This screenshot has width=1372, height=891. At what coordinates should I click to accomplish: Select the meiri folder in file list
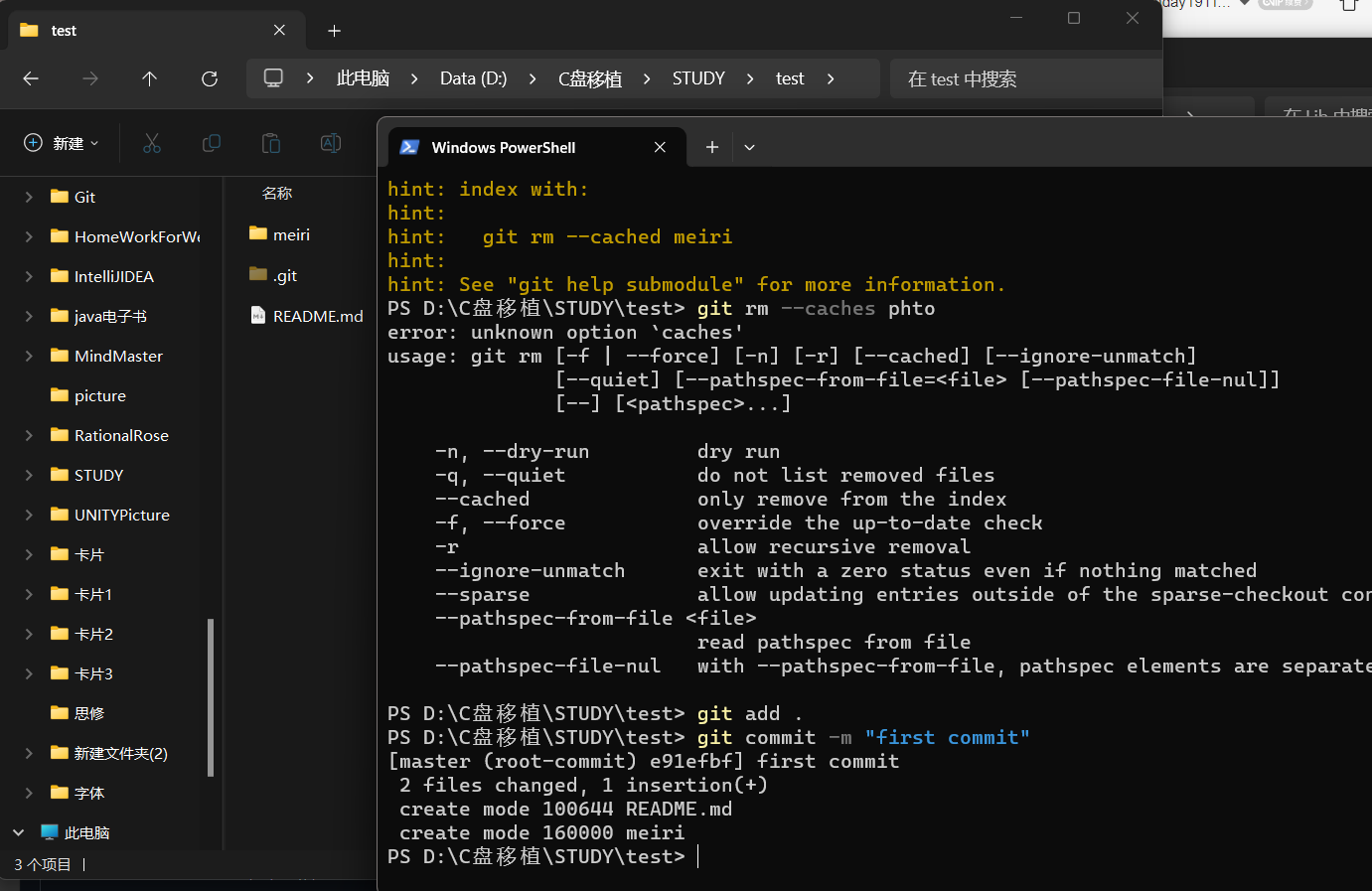pos(280,234)
